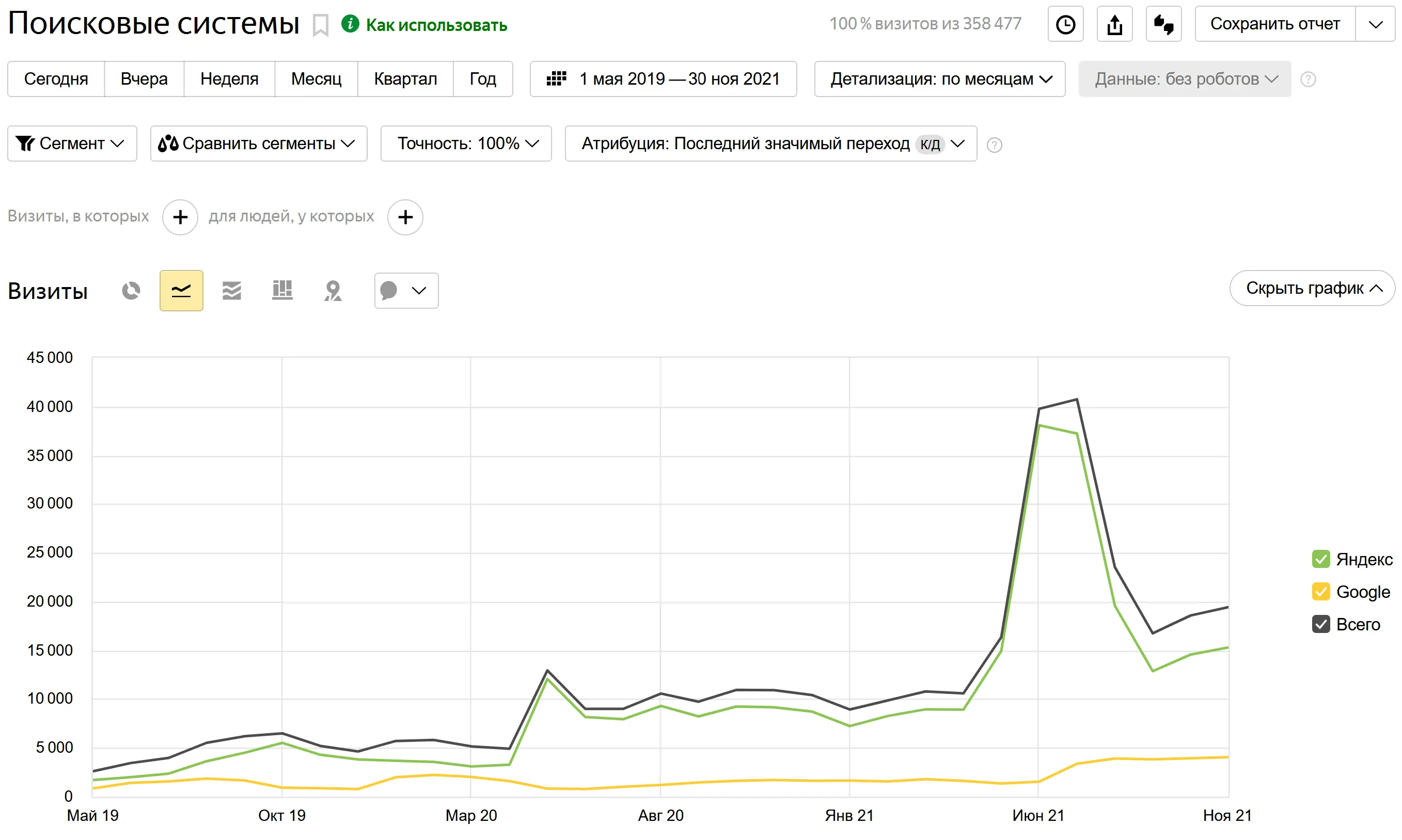
Task: Open the map view icon
Action: pyautogui.click(x=333, y=290)
